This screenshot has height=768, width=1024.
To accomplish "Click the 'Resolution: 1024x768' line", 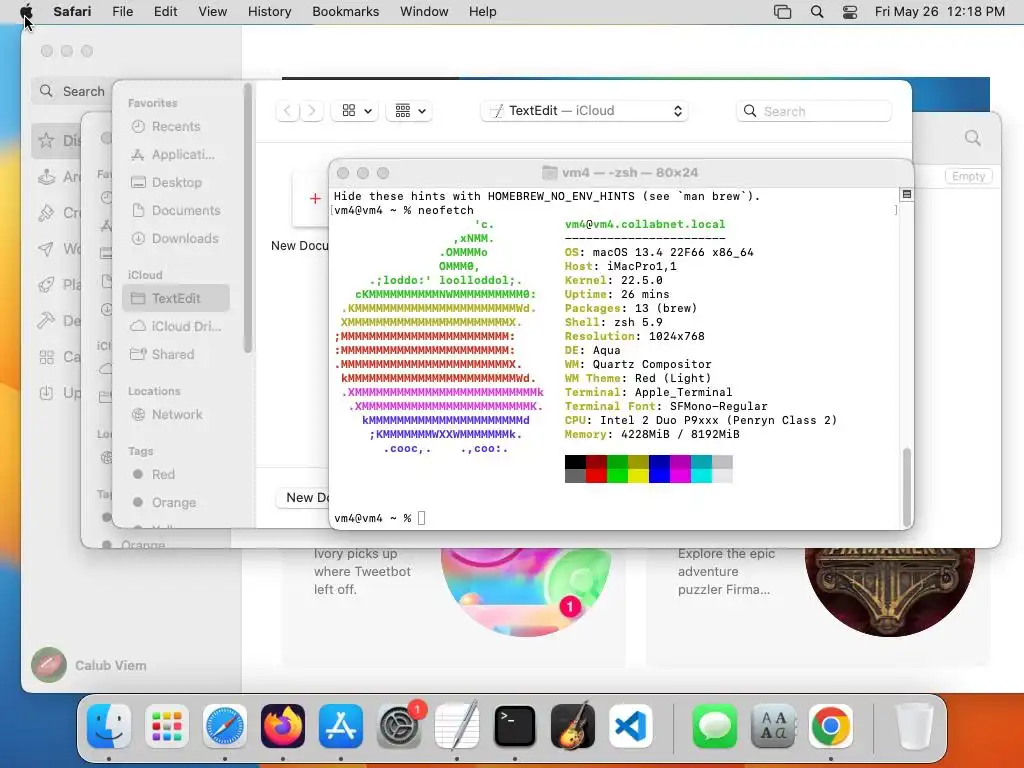I will 635,336.
